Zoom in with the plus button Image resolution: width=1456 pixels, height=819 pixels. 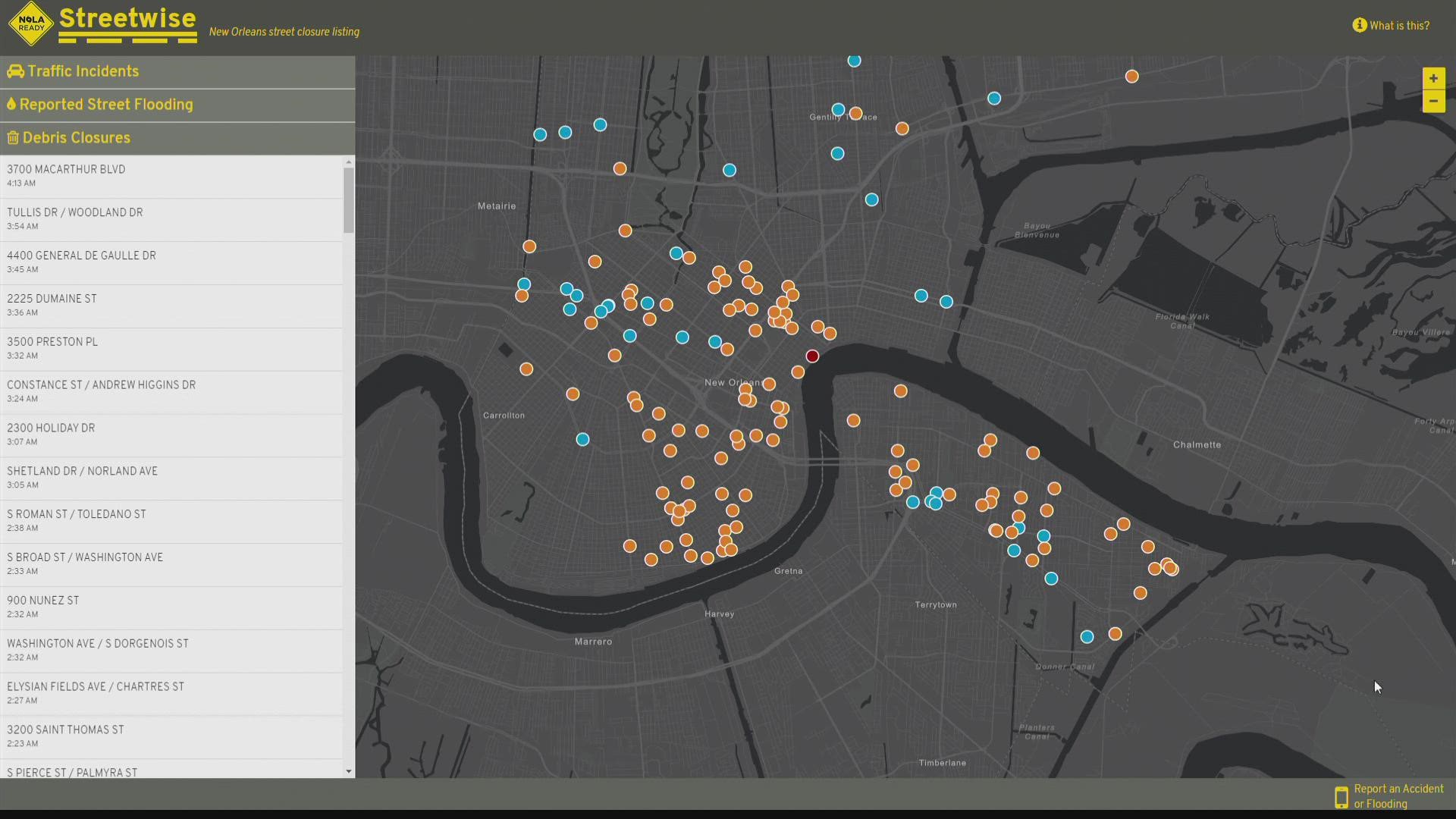point(1433,78)
